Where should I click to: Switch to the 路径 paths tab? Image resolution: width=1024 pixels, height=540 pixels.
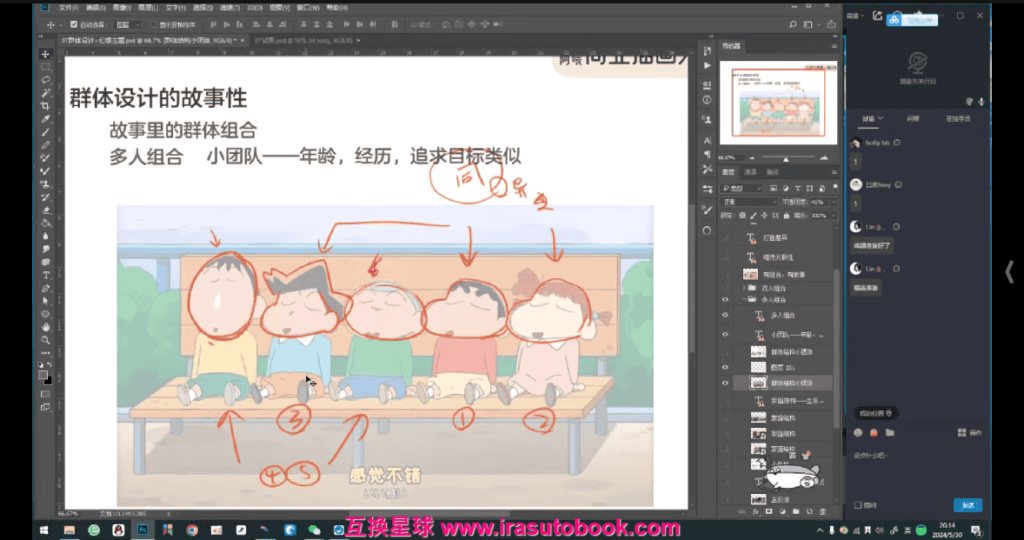pyautogui.click(x=773, y=172)
